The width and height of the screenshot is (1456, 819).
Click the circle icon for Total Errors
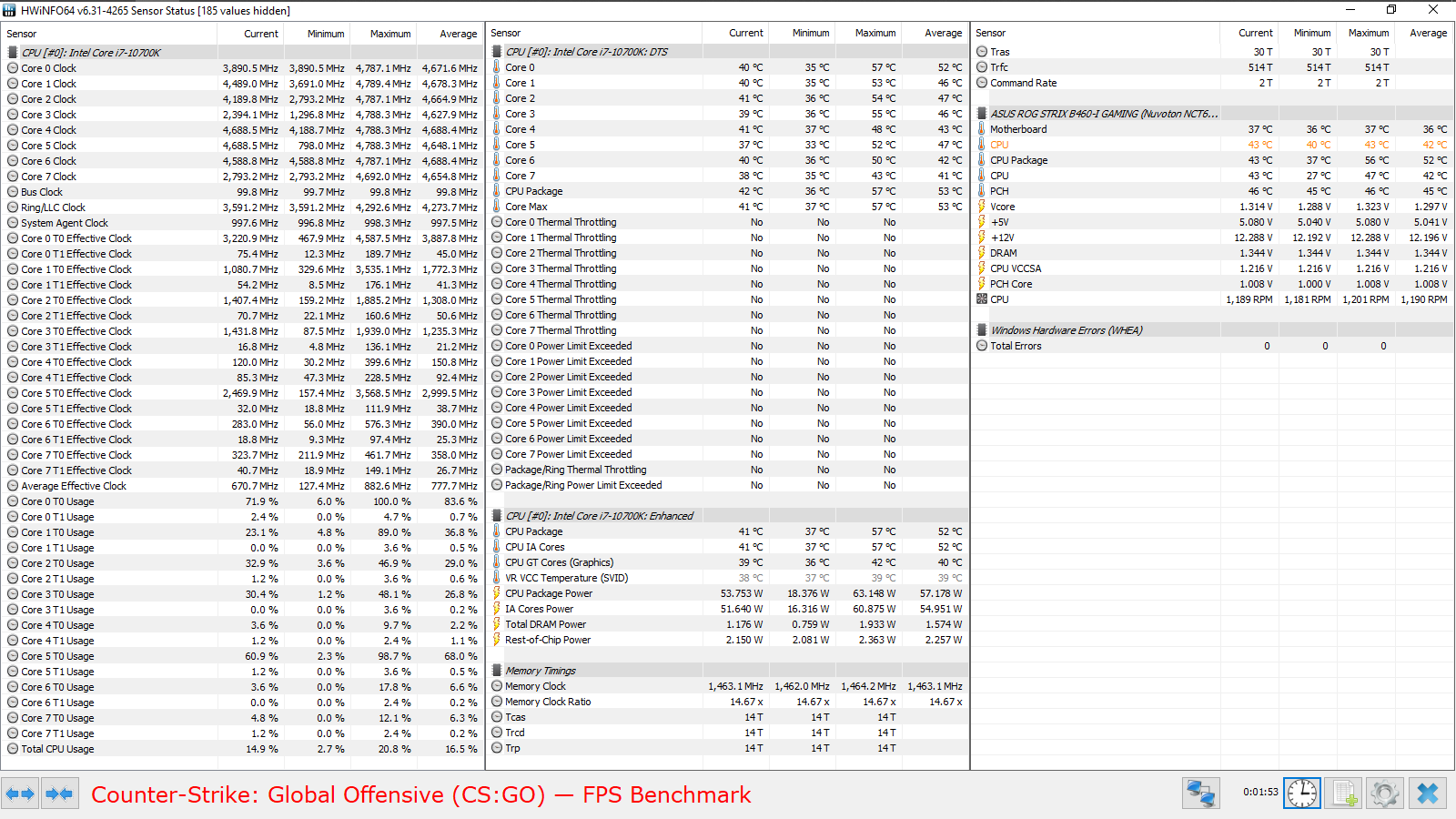[982, 346]
